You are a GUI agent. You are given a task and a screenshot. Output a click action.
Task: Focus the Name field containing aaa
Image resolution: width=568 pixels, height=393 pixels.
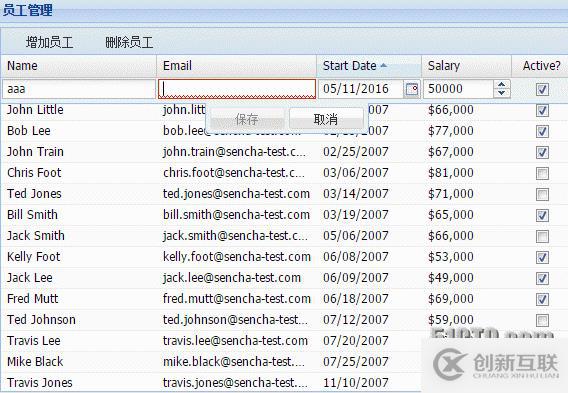pyautogui.click(x=79, y=89)
